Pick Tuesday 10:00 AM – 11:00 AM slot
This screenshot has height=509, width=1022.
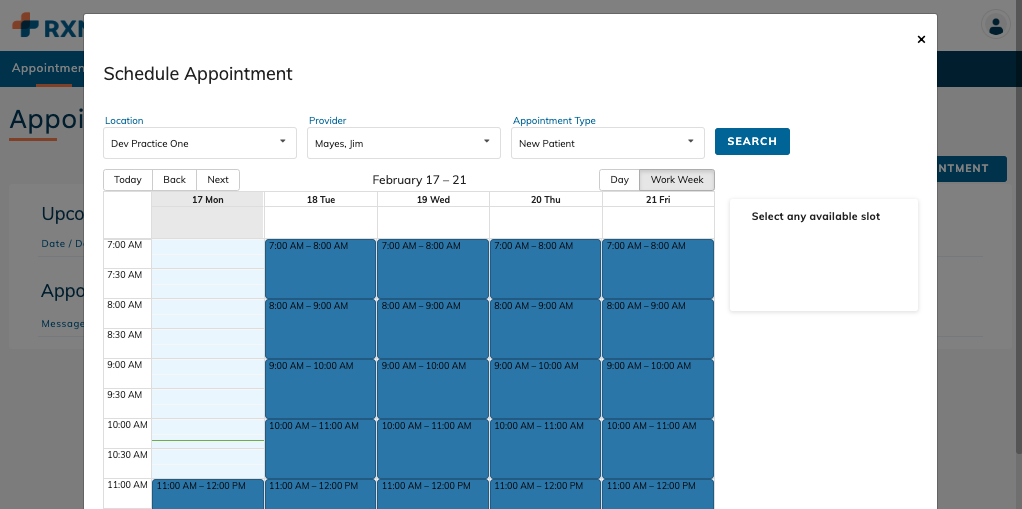(x=321, y=449)
